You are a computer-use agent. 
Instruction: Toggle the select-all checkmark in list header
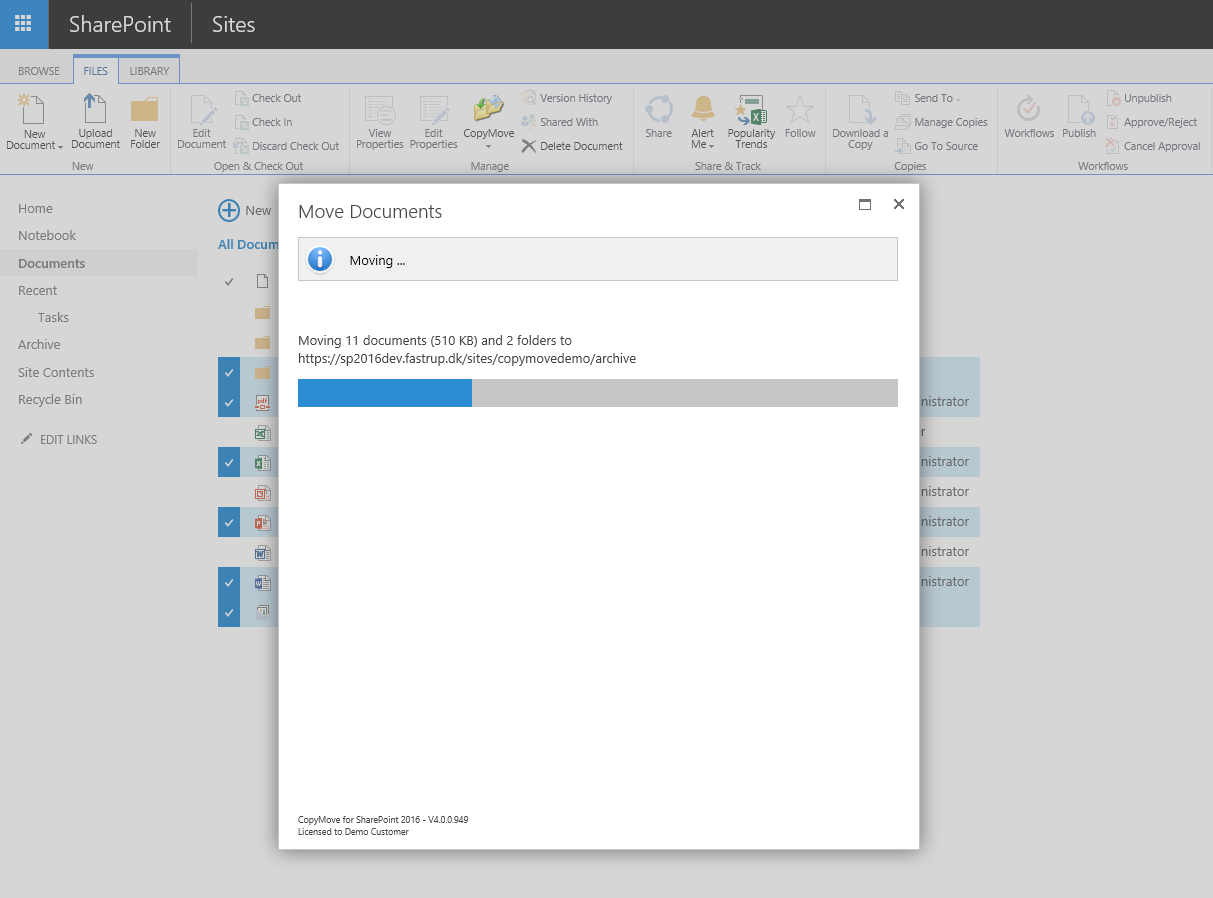(x=229, y=281)
